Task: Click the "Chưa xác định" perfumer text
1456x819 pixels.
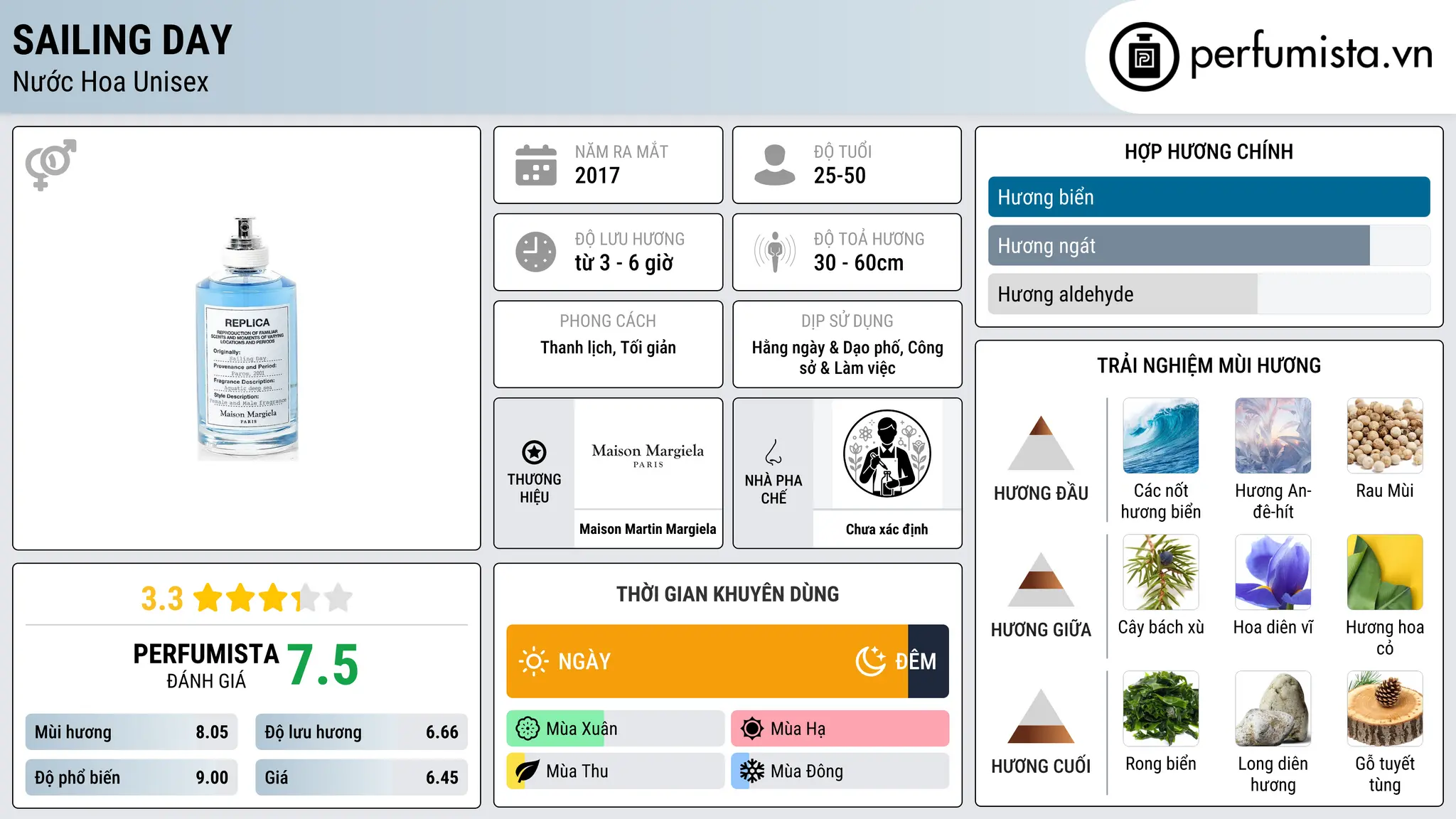Action: point(887,530)
